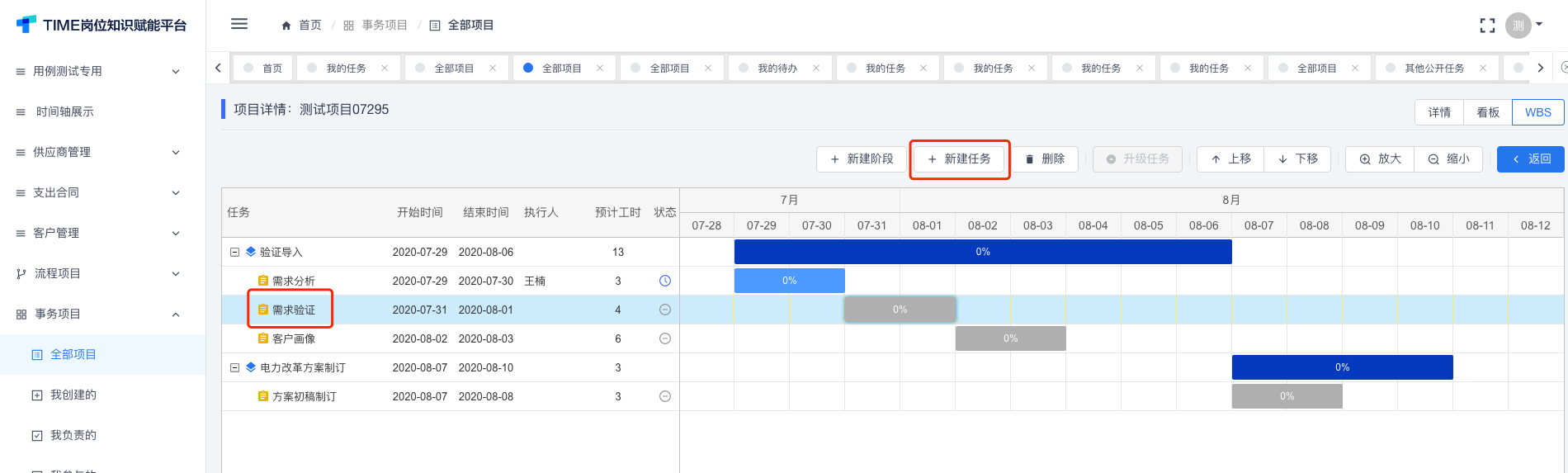Click the status icon in 方案初稿制订 row
This screenshot has width=1568, height=473.
point(665,396)
